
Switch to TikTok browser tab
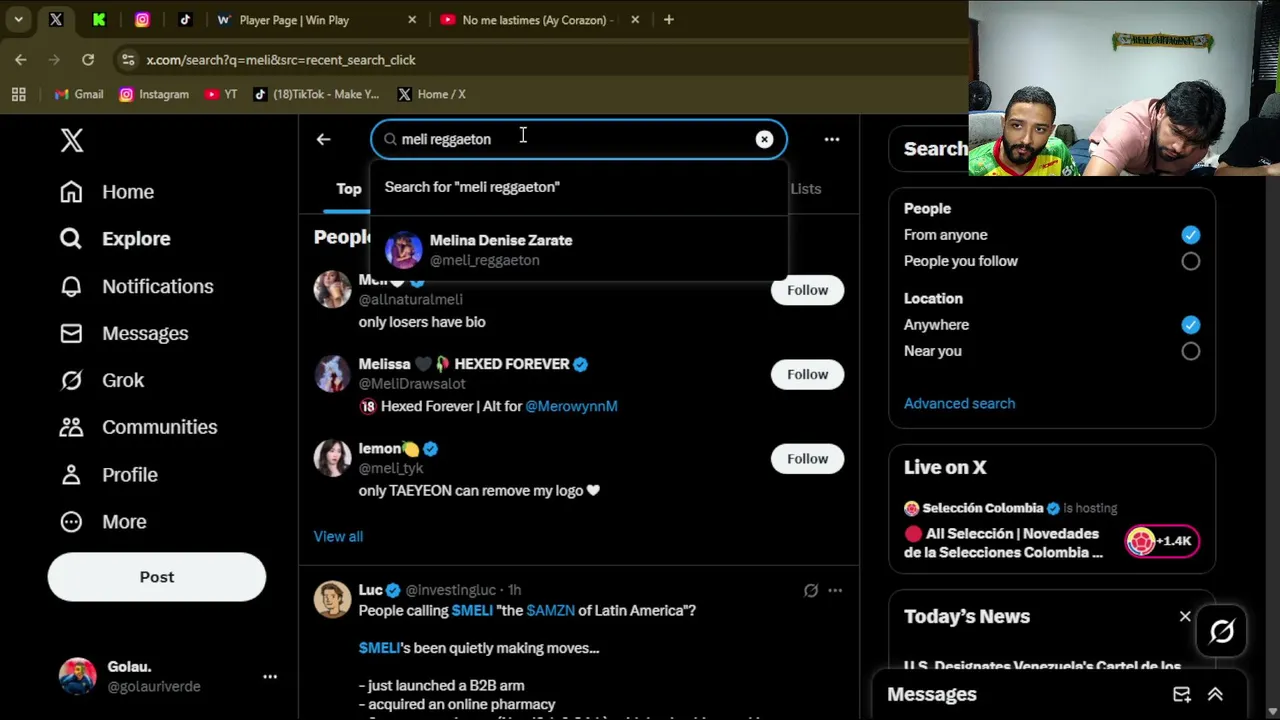185,19
